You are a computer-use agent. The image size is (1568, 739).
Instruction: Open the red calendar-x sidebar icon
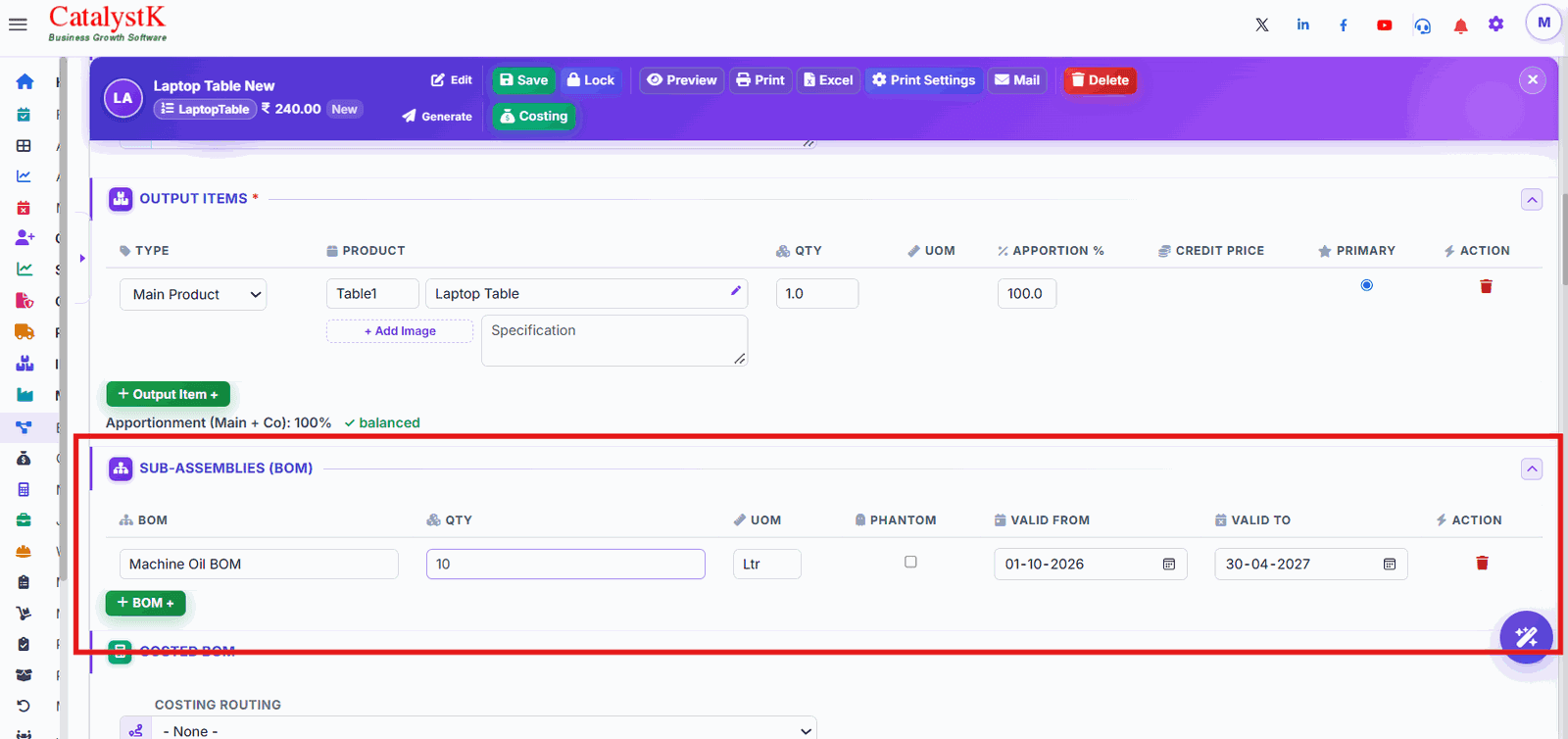24,208
